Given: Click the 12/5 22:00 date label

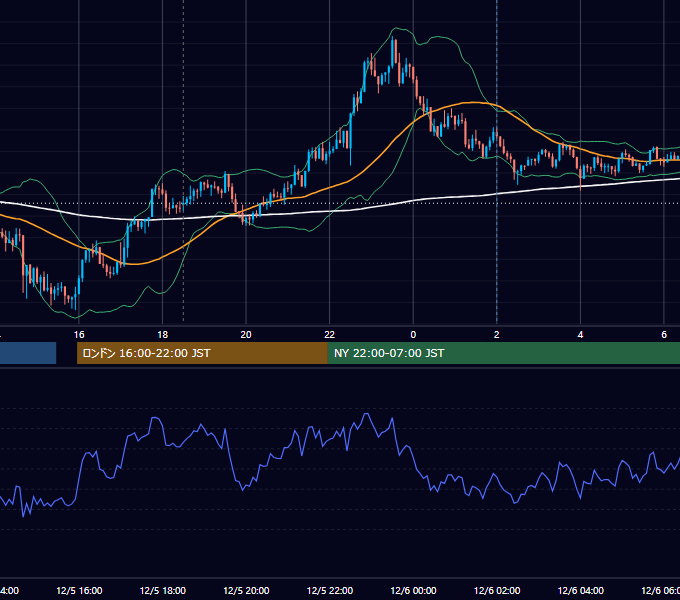Looking at the screenshot, I should 330,590.
